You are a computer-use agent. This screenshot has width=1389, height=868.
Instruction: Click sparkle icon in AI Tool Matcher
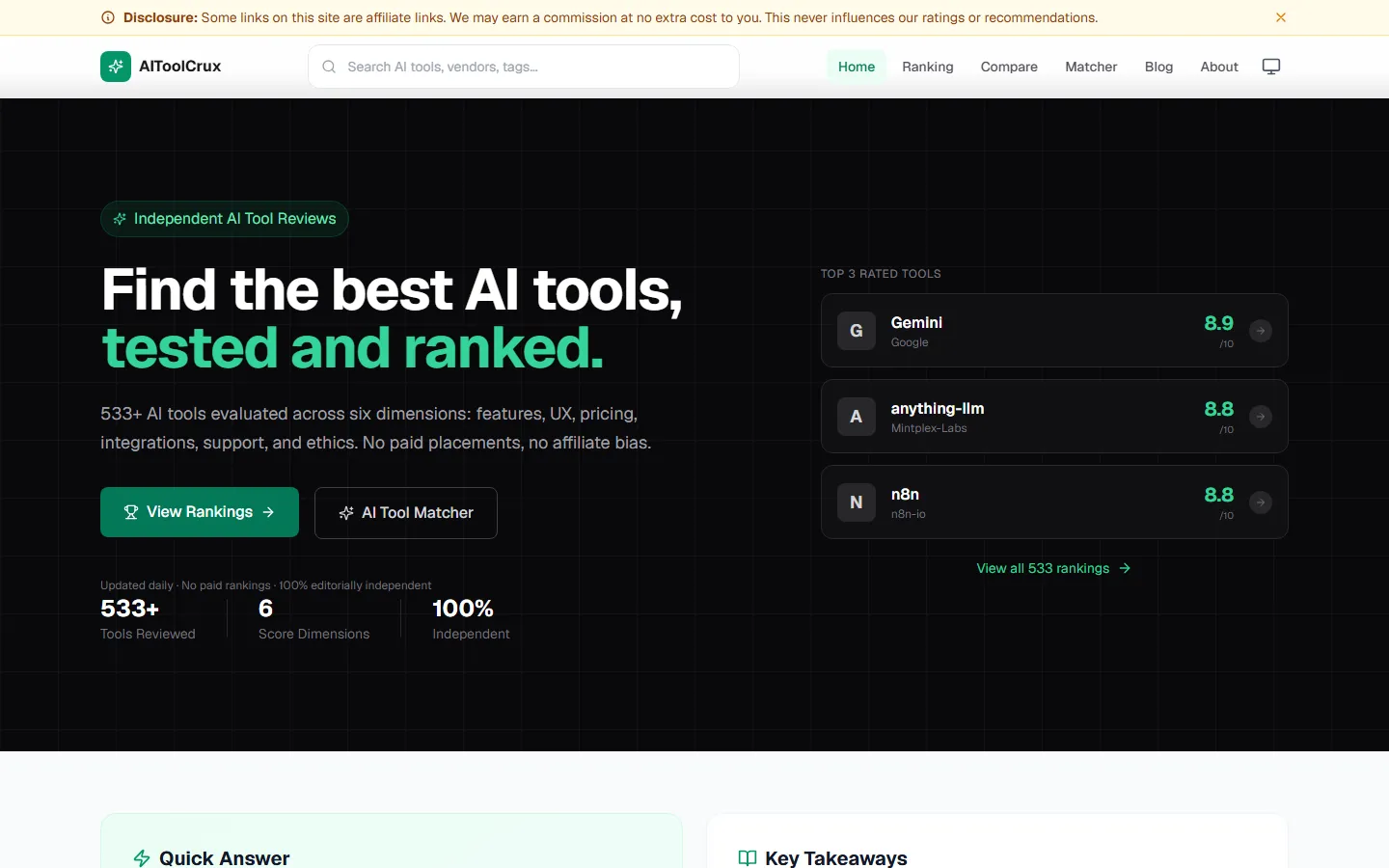click(x=346, y=513)
